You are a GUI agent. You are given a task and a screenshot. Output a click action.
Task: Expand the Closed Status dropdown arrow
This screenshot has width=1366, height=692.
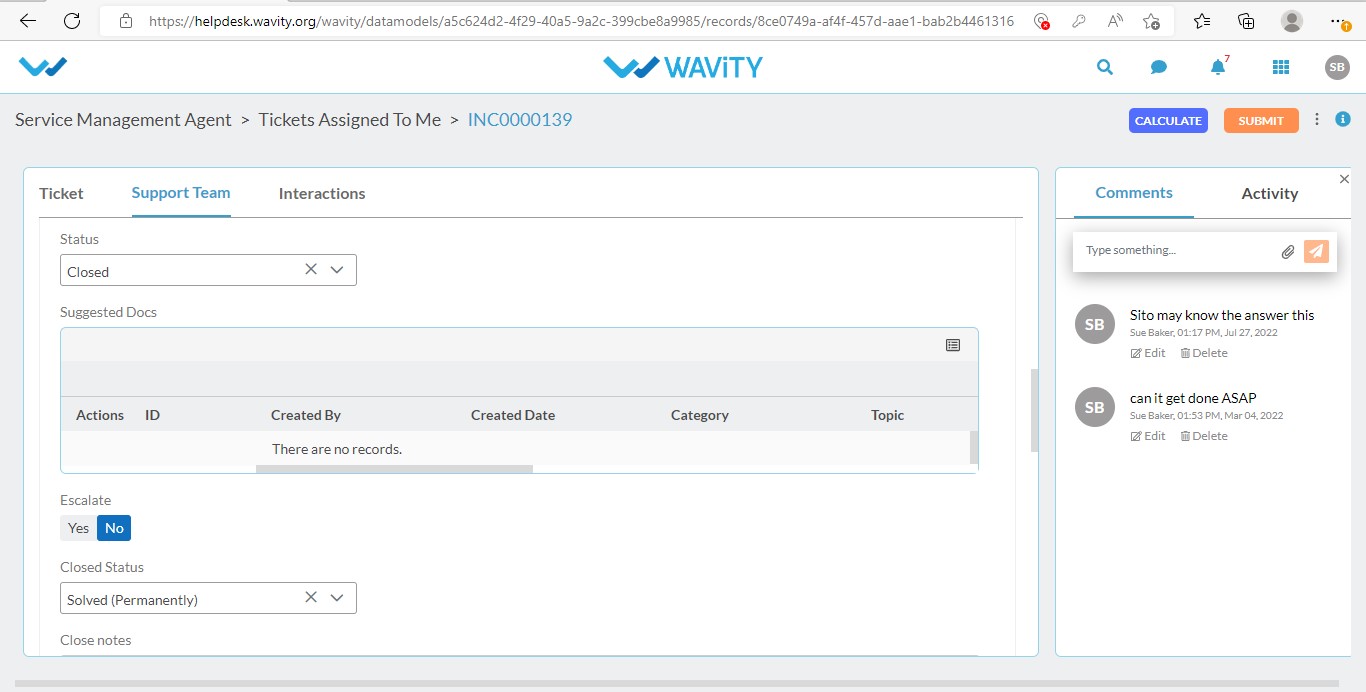tap(337, 598)
